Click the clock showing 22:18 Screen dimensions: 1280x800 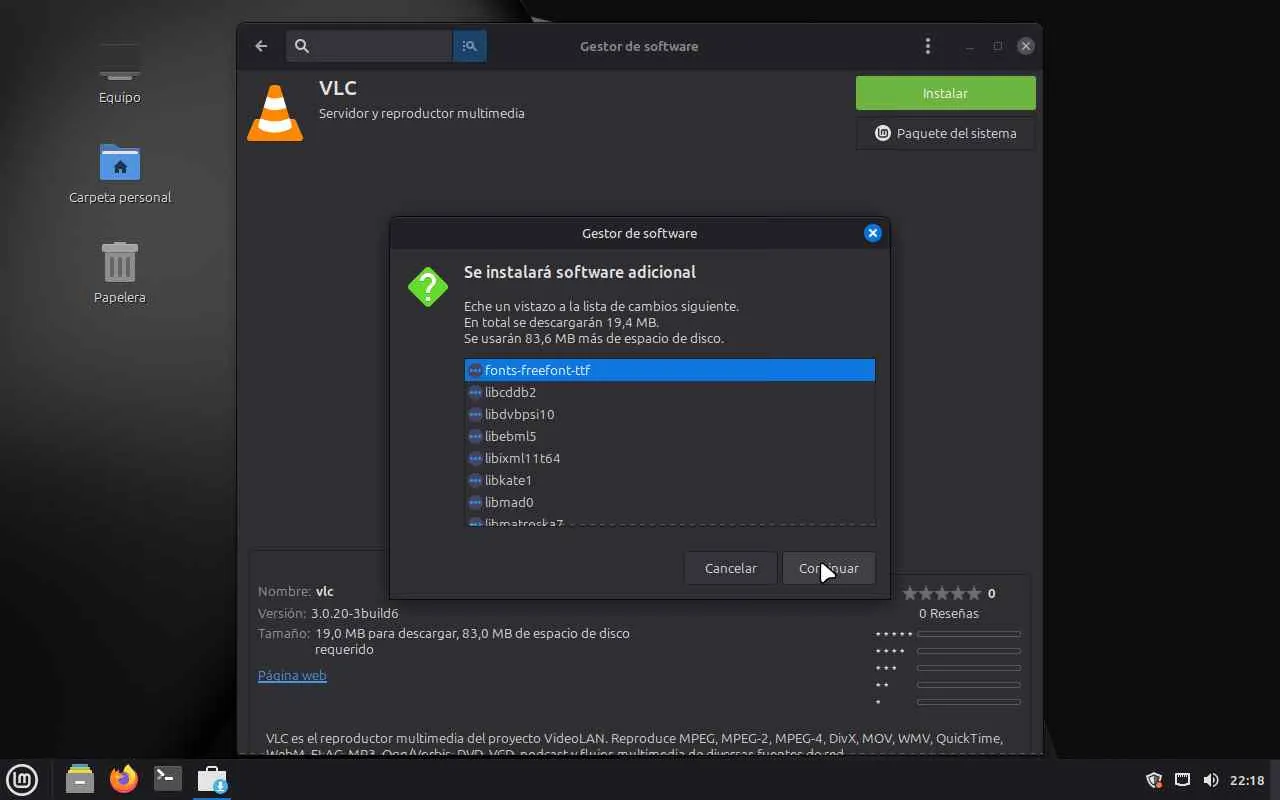[x=1247, y=780]
